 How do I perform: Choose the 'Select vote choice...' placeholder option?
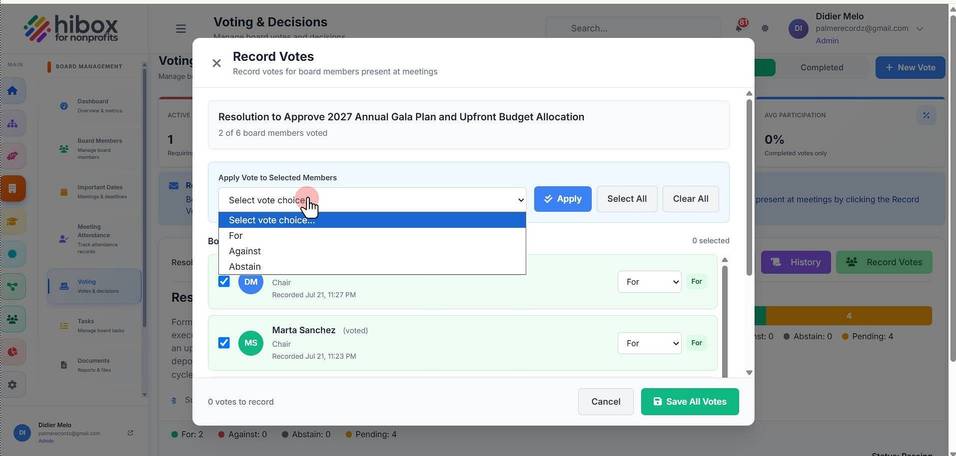[x=373, y=220]
